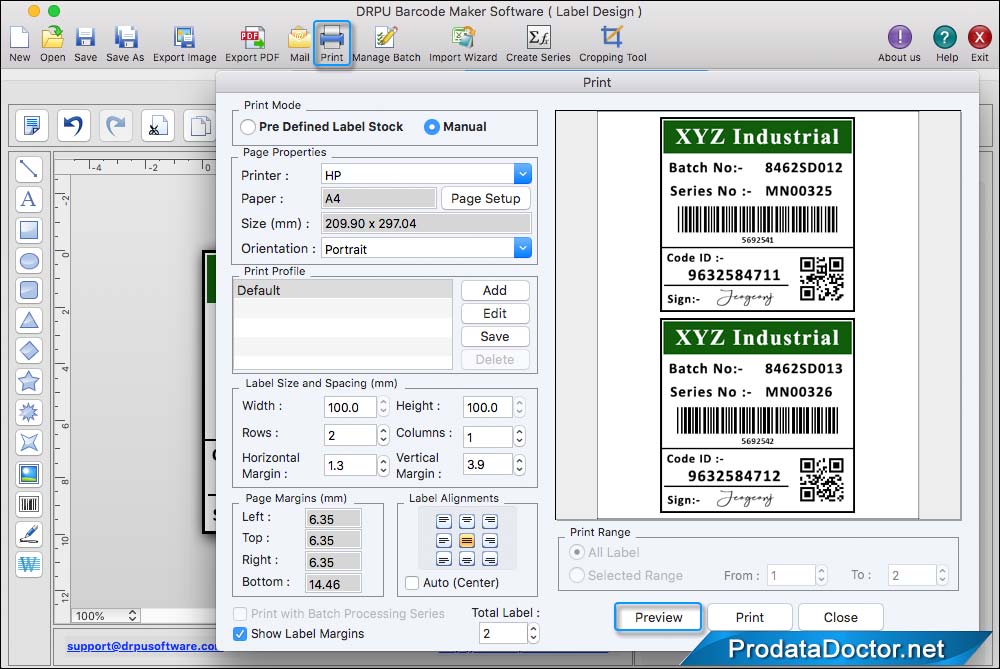1000x669 pixels.
Task: Click the Redo arrow icon
Action: tap(115, 125)
